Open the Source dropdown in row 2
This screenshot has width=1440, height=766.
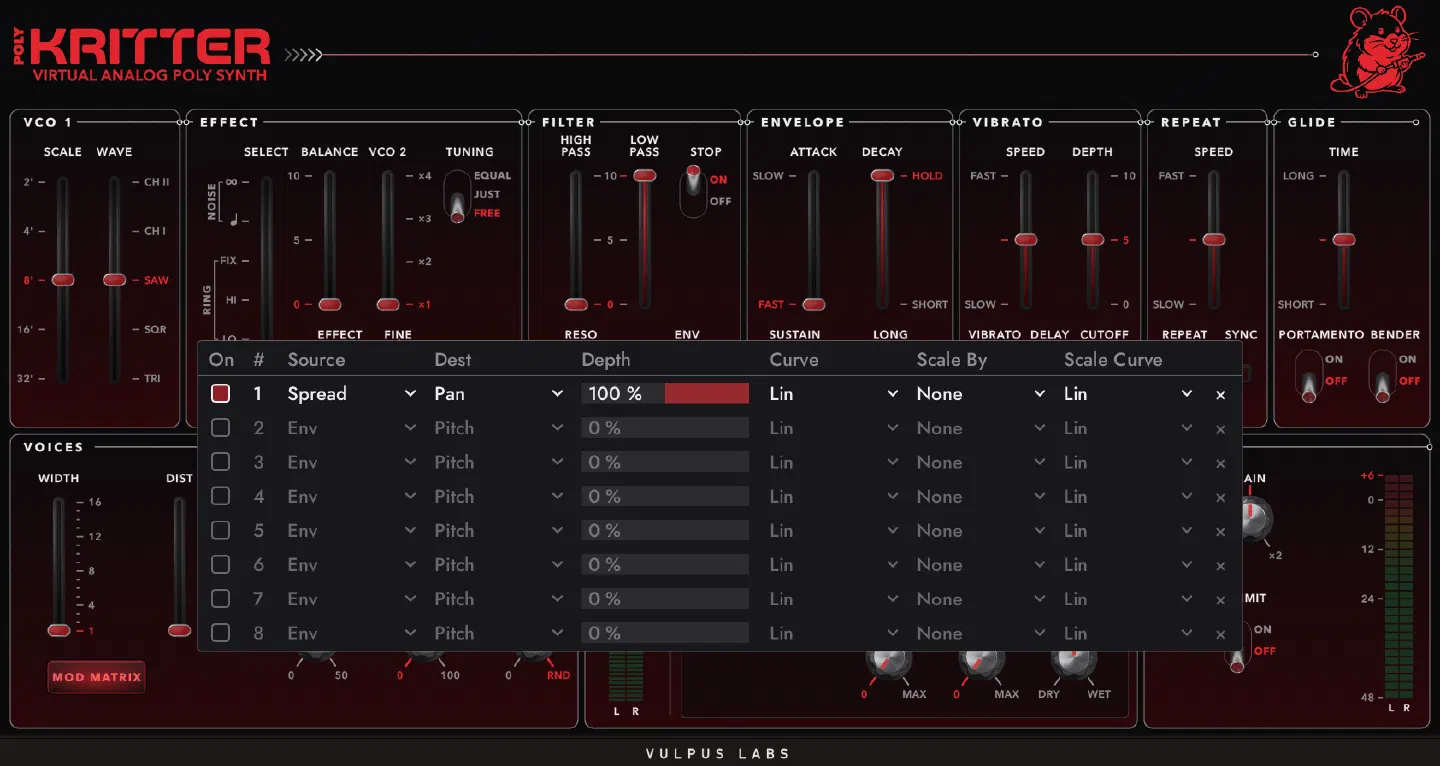pyautogui.click(x=352, y=428)
